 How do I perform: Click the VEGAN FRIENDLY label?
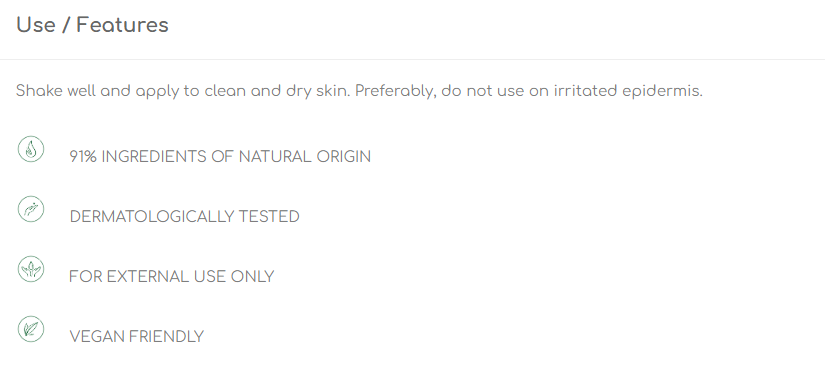(x=136, y=337)
